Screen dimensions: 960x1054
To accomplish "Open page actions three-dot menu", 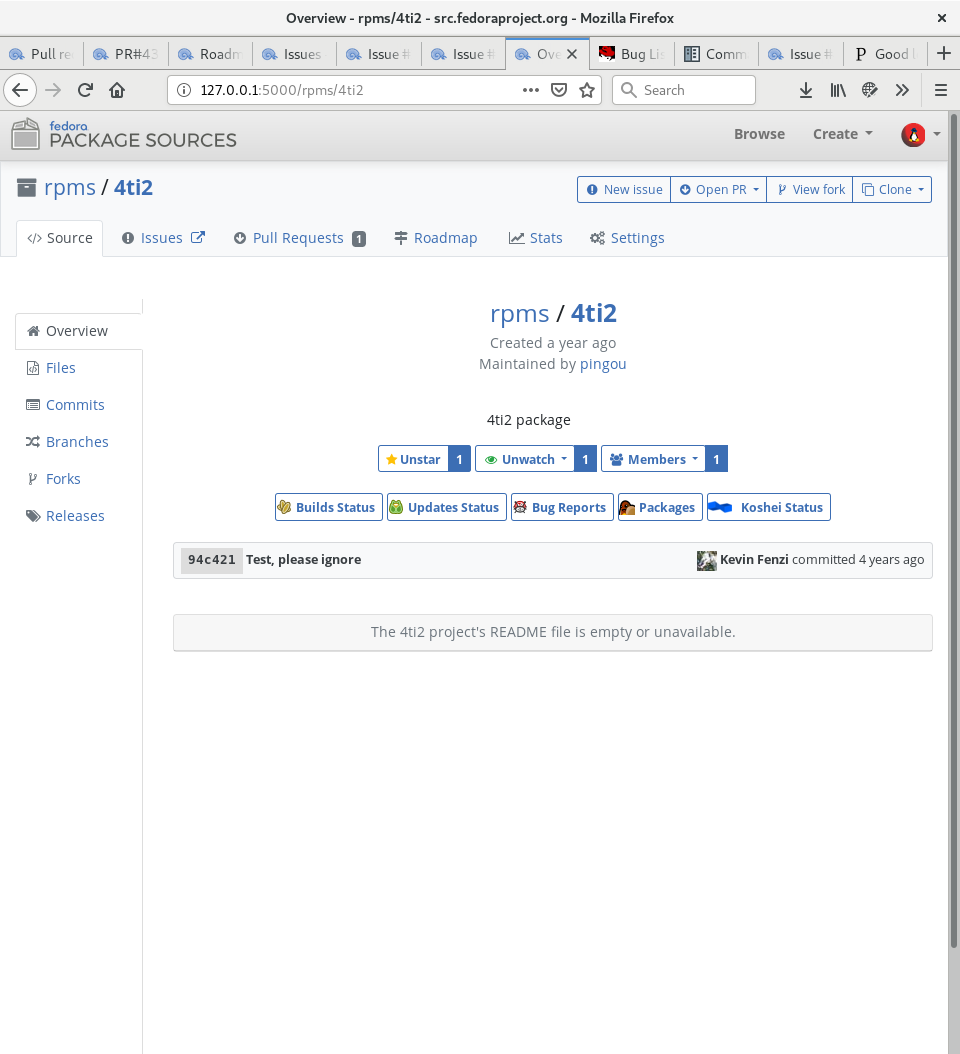I will pyautogui.click(x=530, y=90).
